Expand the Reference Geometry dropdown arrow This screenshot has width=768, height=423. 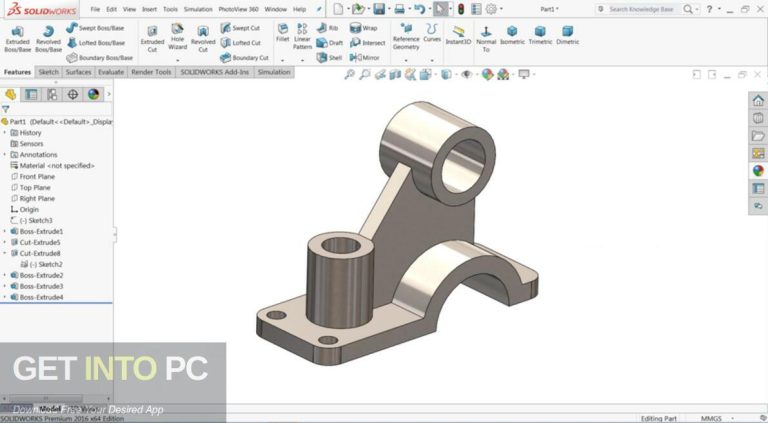(406, 61)
